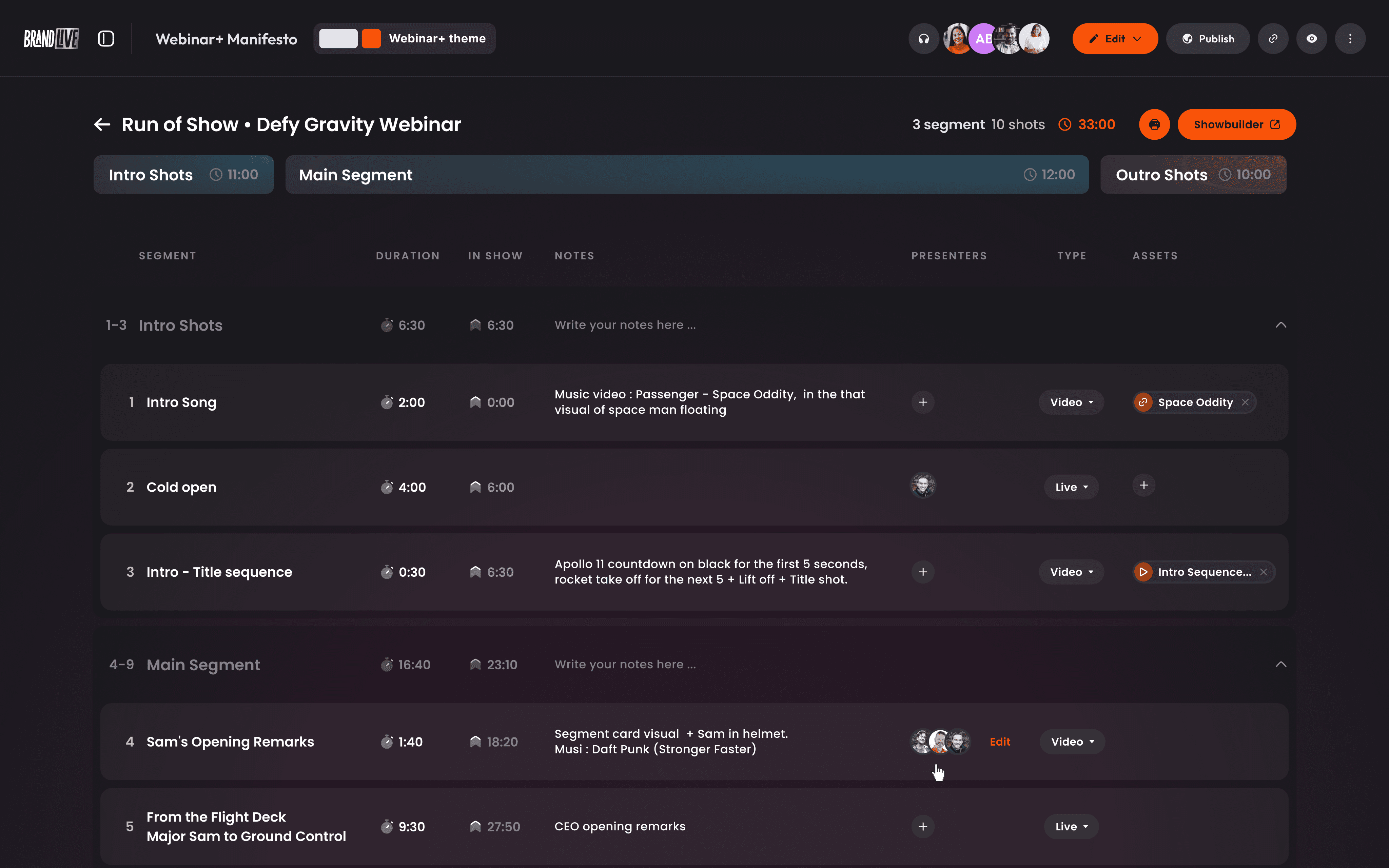Open Type dropdown for Cold open
Screen dimensions: 1389x868
tap(1071, 487)
